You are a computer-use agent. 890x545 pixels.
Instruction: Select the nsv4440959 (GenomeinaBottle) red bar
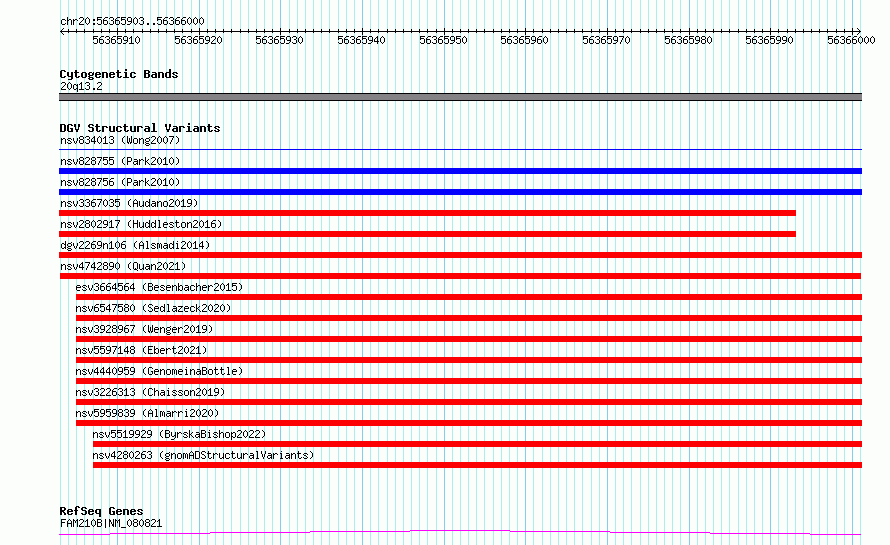(469, 381)
